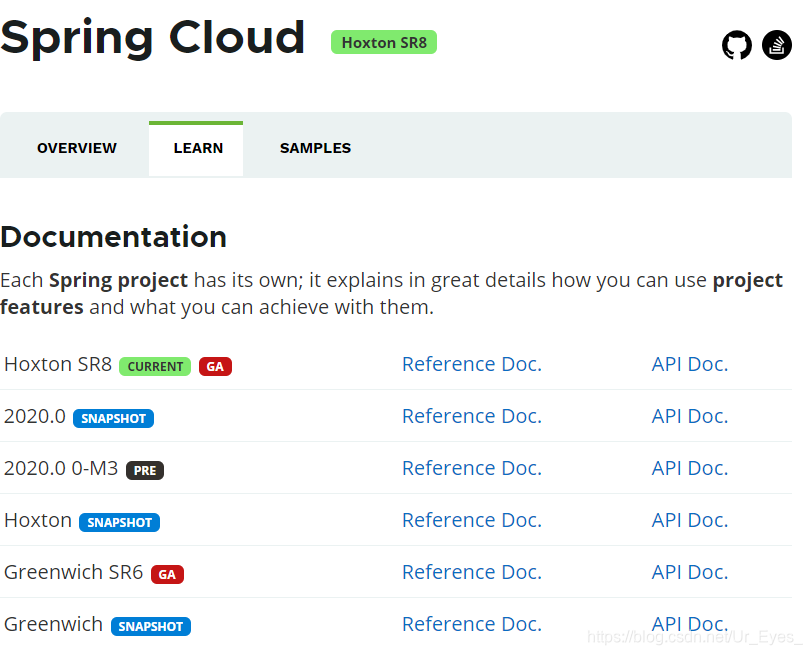Open API Doc. for Greenwich SR6
The width and height of the screenshot is (812, 655).
pyautogui.click(x=689, y=572)
